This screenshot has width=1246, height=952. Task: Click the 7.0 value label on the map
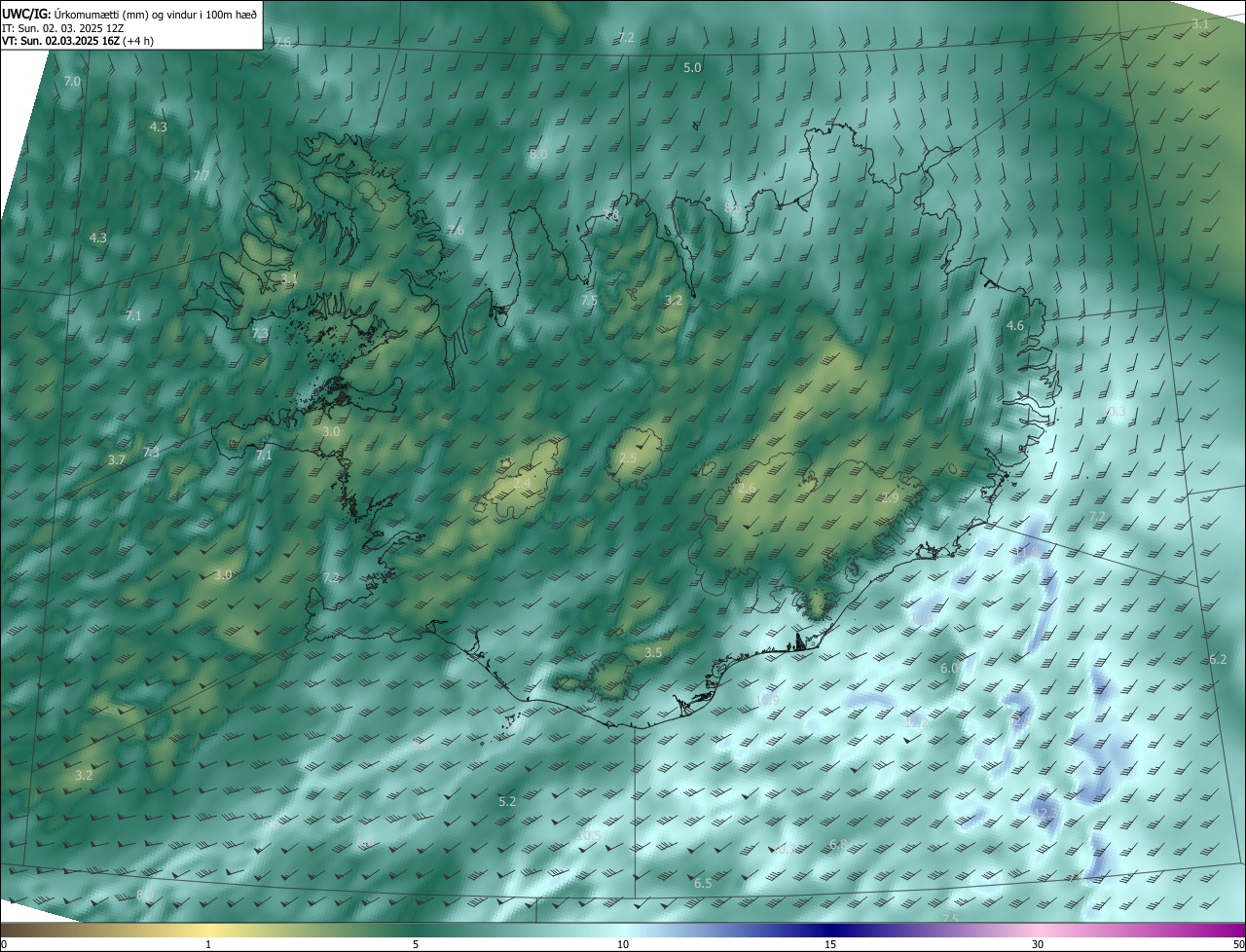click(x=72, y=82)
